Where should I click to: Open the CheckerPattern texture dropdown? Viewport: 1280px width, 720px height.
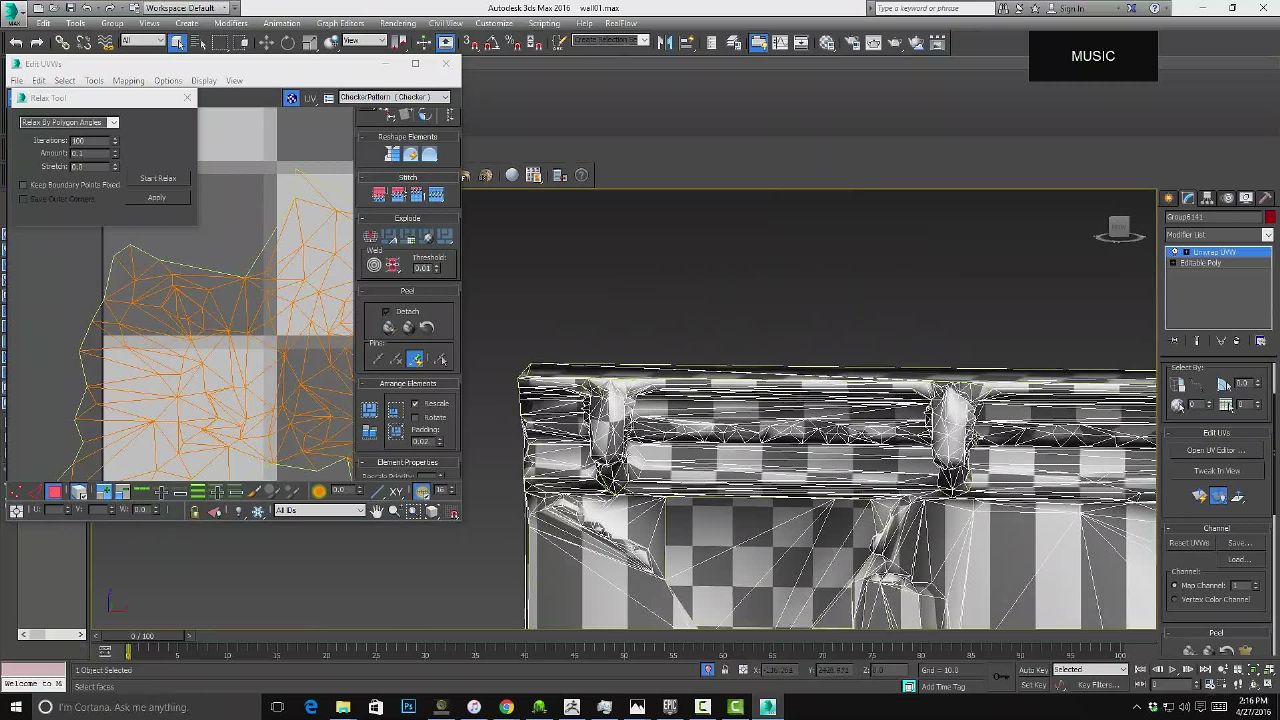tap(395, 97)
